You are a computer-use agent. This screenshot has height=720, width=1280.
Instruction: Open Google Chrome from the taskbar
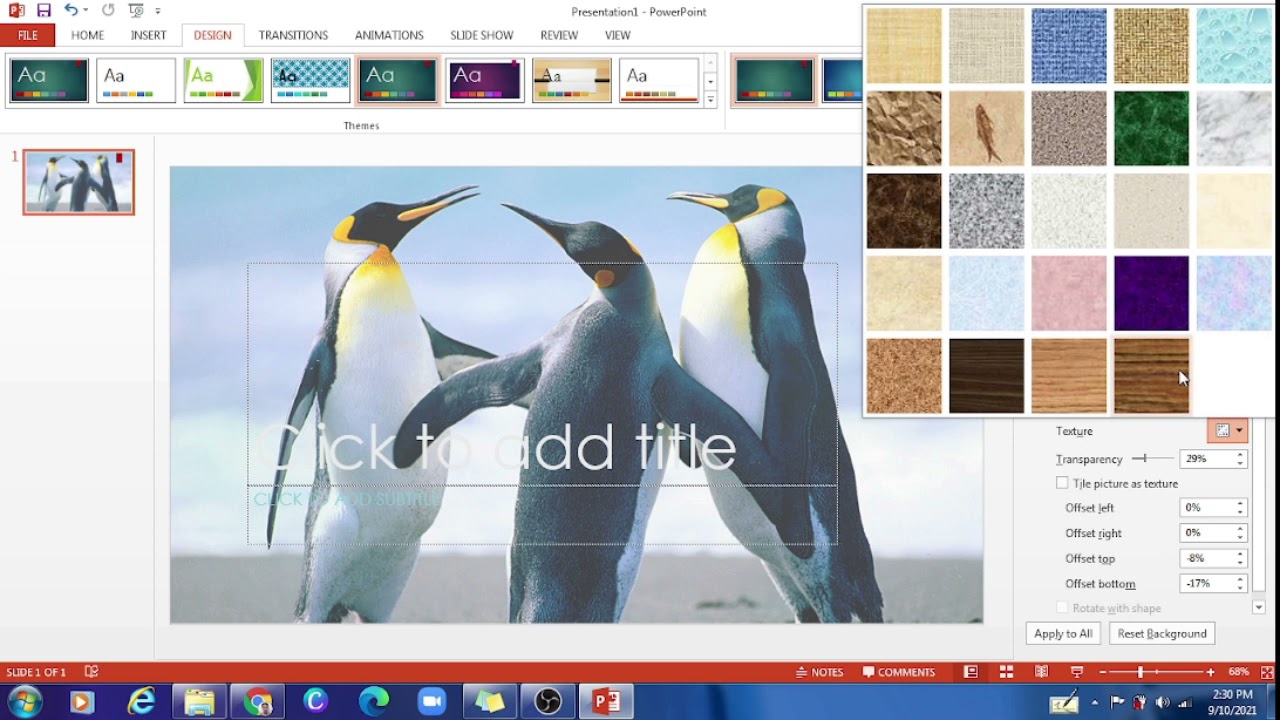coord(257,702)
